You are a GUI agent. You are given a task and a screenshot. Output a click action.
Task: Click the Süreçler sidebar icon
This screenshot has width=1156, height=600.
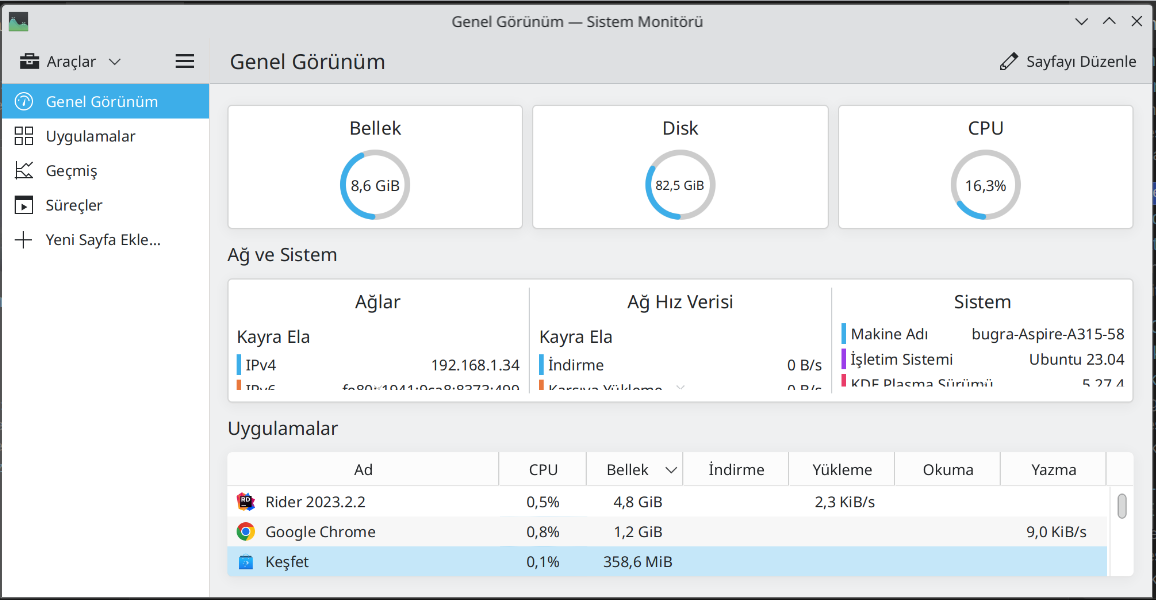tap(24, 205)
